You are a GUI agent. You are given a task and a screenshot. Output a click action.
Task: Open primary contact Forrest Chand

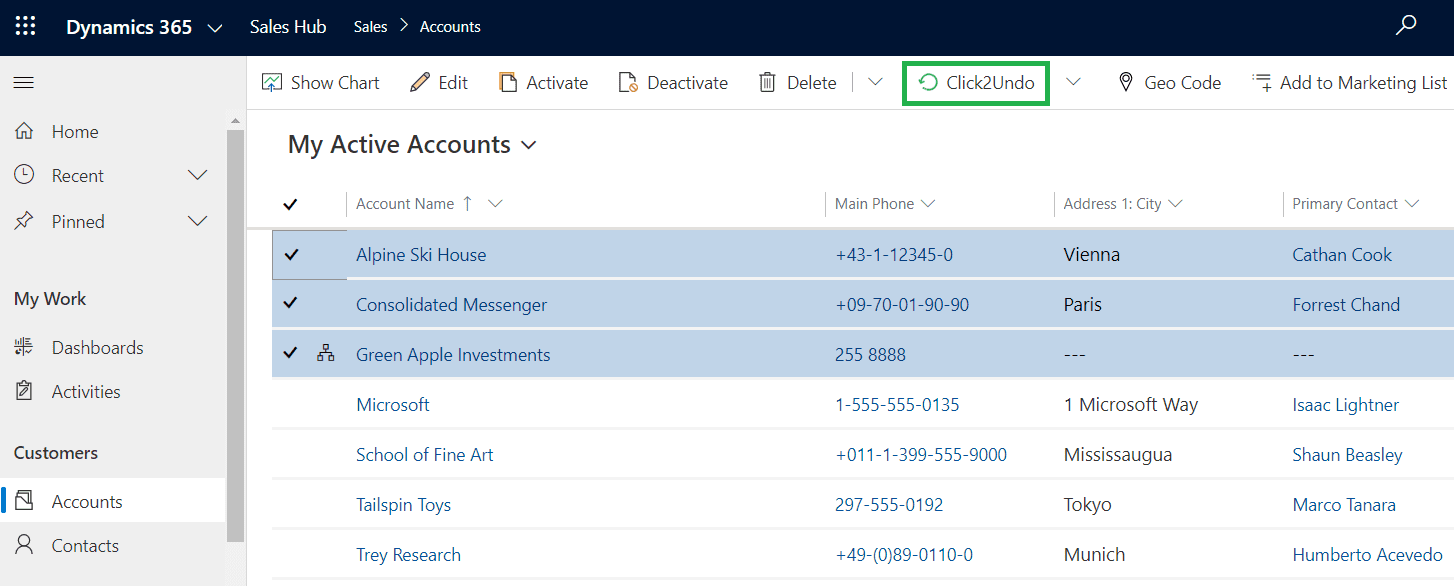tap(1346, 305)
